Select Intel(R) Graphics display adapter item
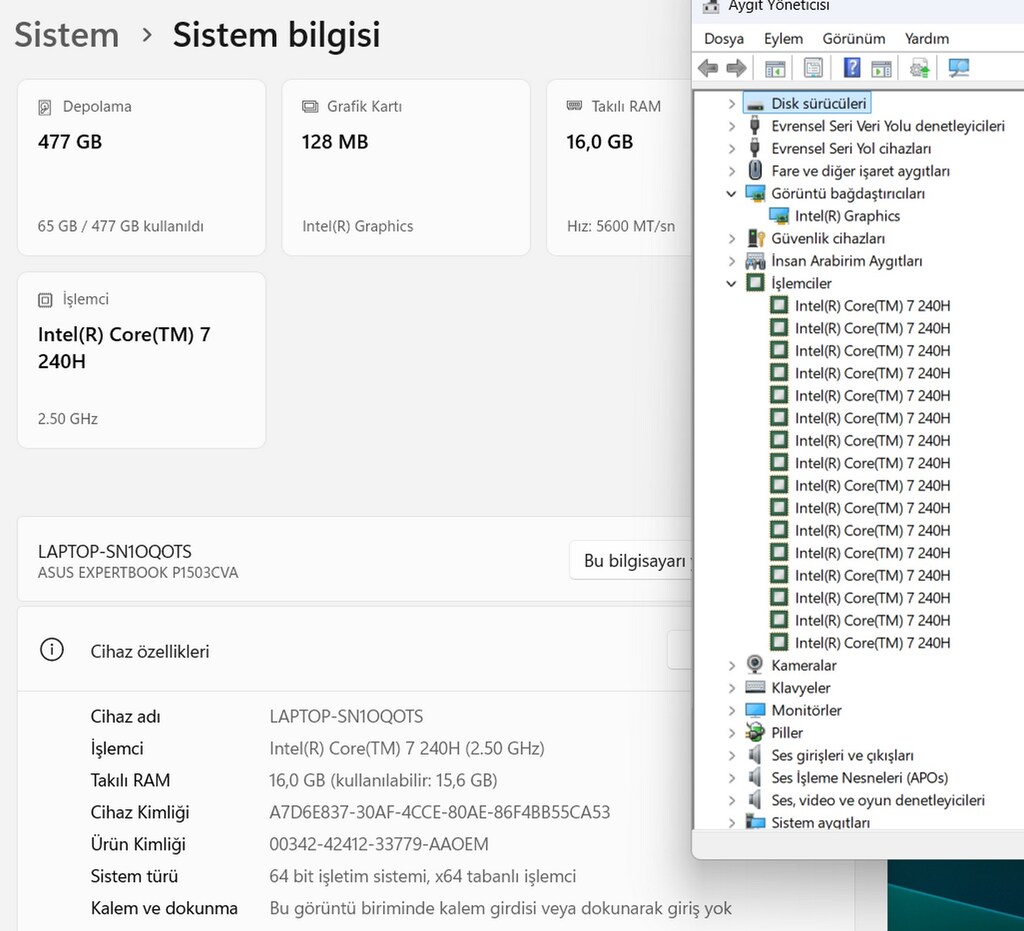 (x=847, y=216)
